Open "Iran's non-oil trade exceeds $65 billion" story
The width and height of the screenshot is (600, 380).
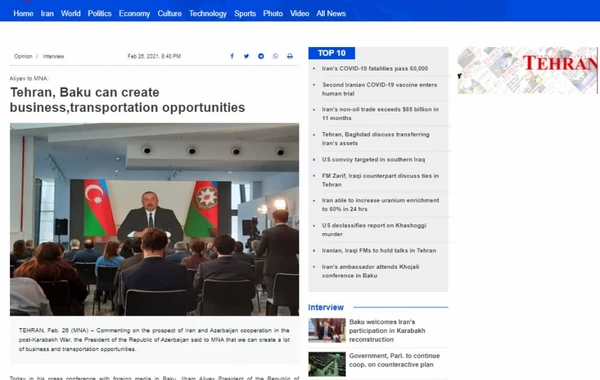point(380,114)
